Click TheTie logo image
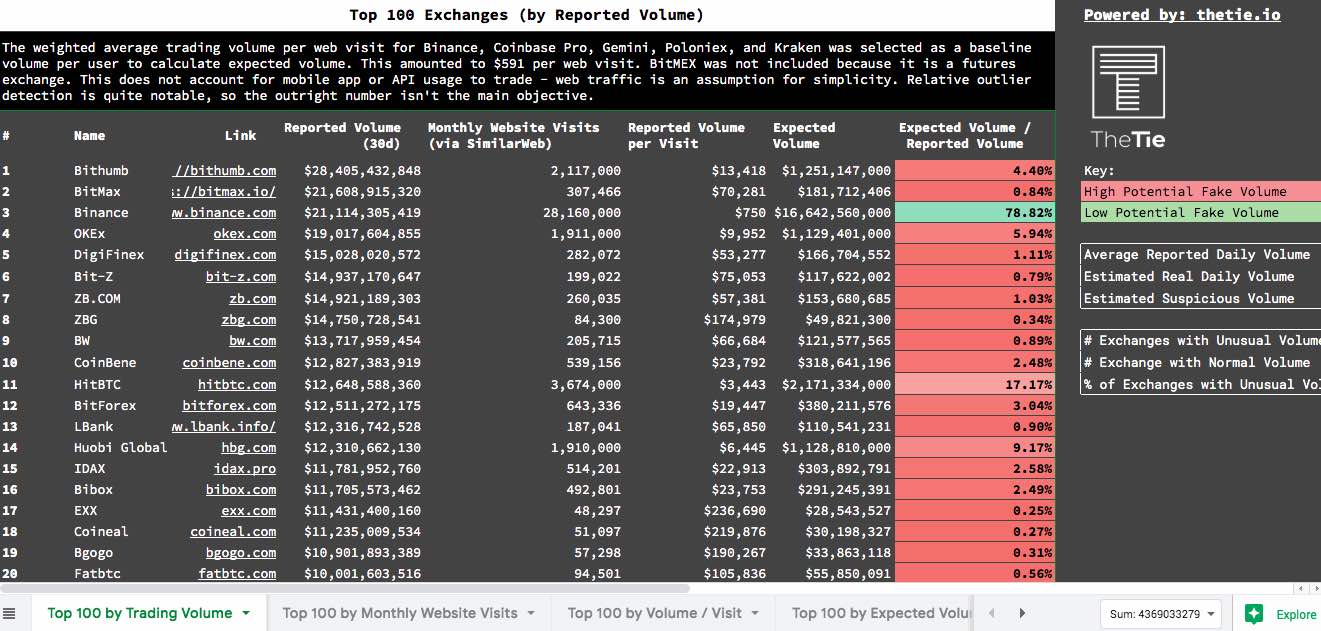 click(1127, 97)
